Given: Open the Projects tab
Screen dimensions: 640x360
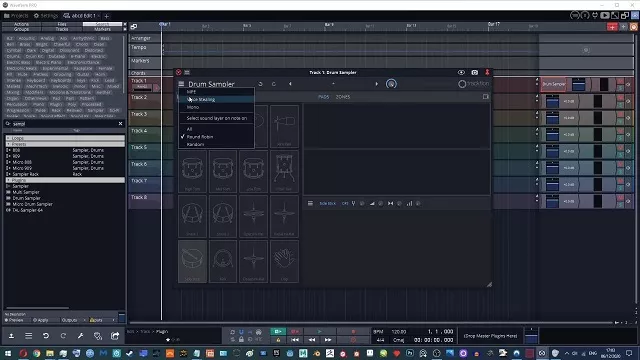Looking at the screenshot, I should click(16, 16).
